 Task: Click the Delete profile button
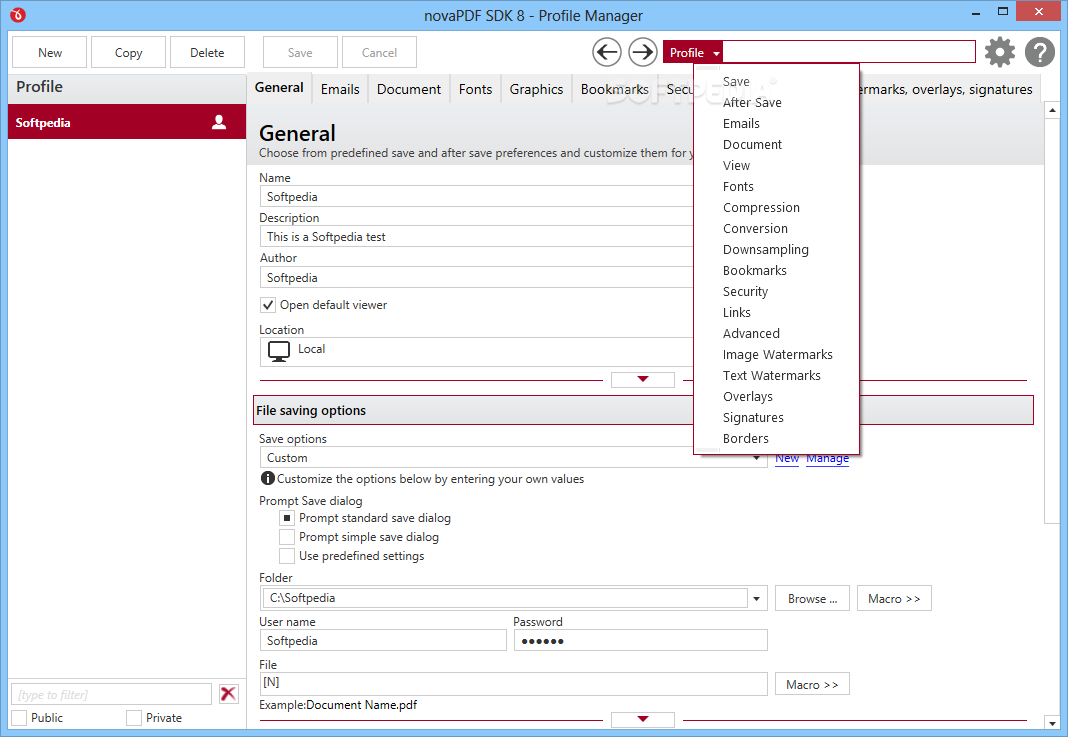[207, 52]
